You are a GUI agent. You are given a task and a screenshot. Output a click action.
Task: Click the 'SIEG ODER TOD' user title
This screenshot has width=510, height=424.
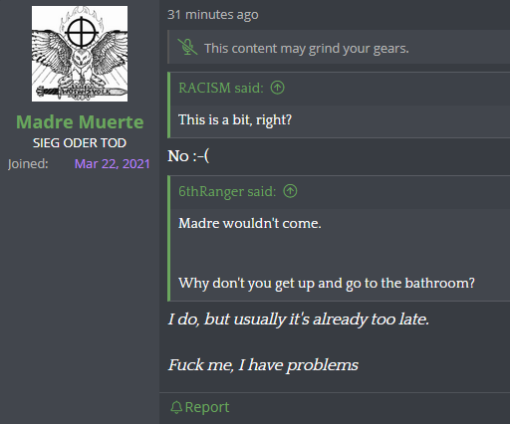pyautogui.click(x=80, y=143)
